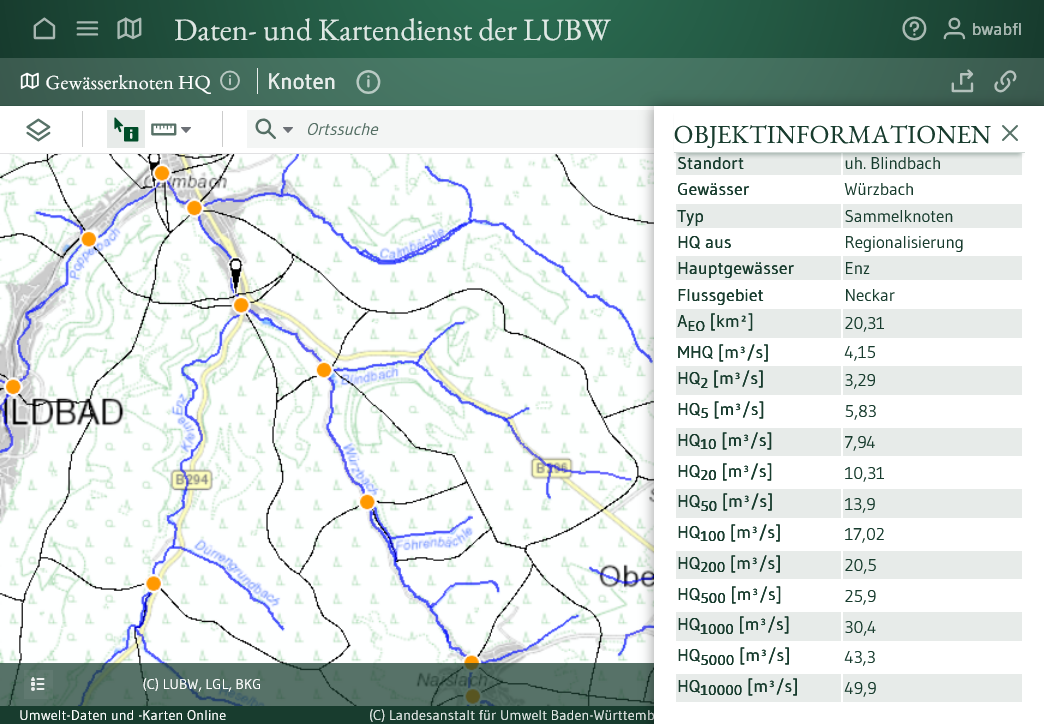
Task: Open the legend list icon
Action: click(x=38, y=684)
